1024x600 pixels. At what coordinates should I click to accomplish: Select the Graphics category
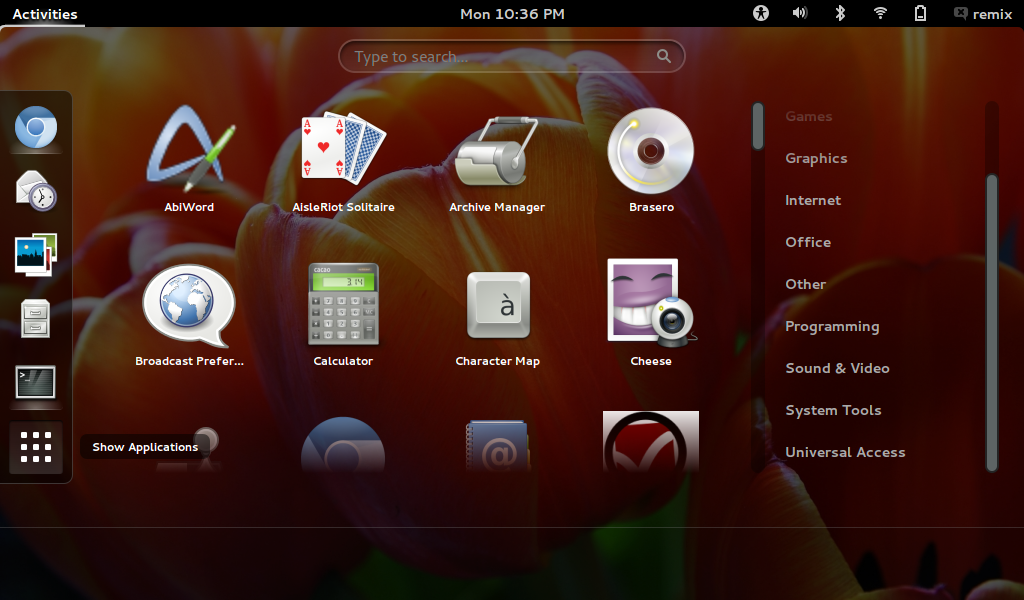(816, 158)
